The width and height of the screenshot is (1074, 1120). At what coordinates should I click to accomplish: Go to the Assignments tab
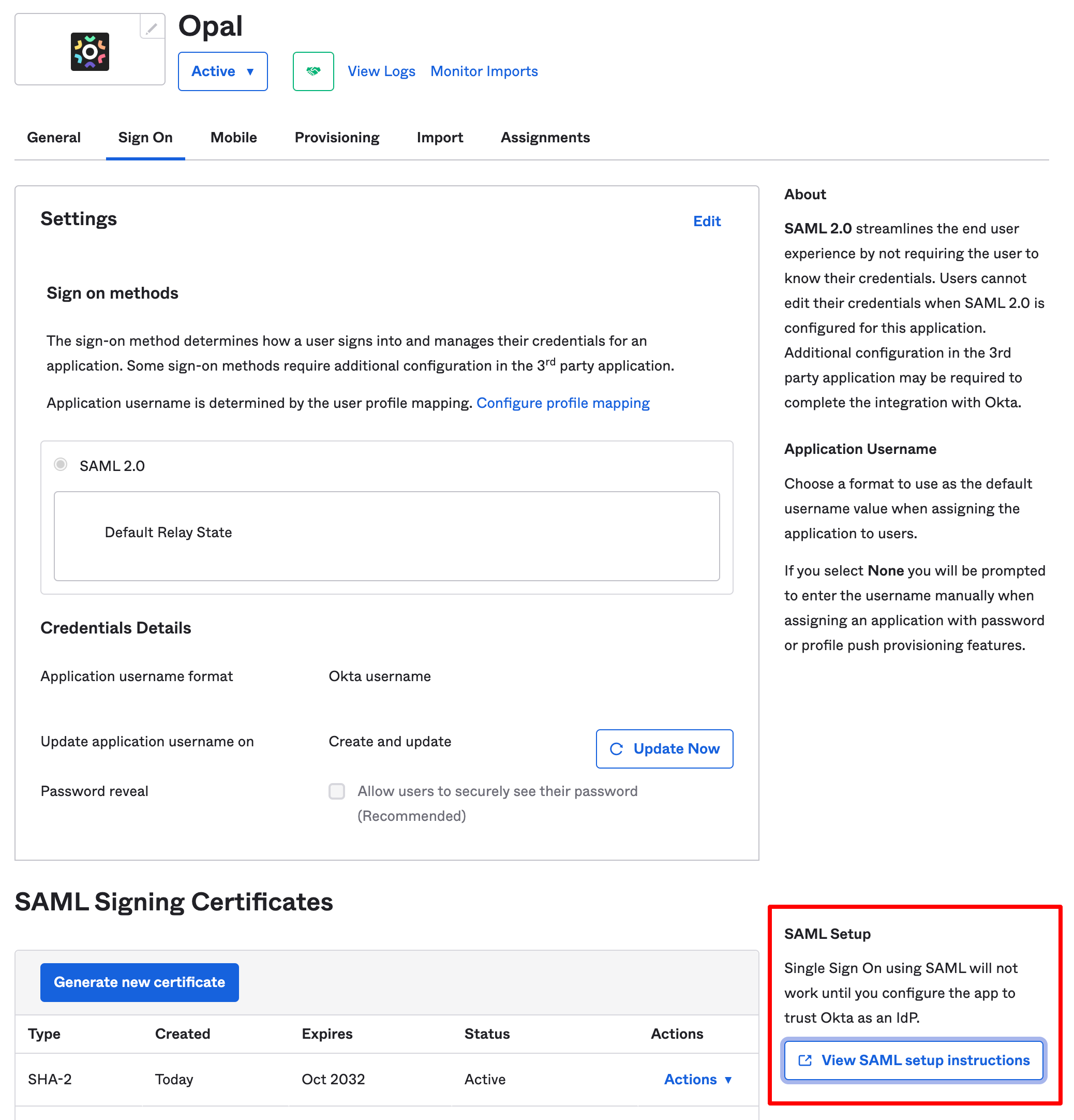545,138
